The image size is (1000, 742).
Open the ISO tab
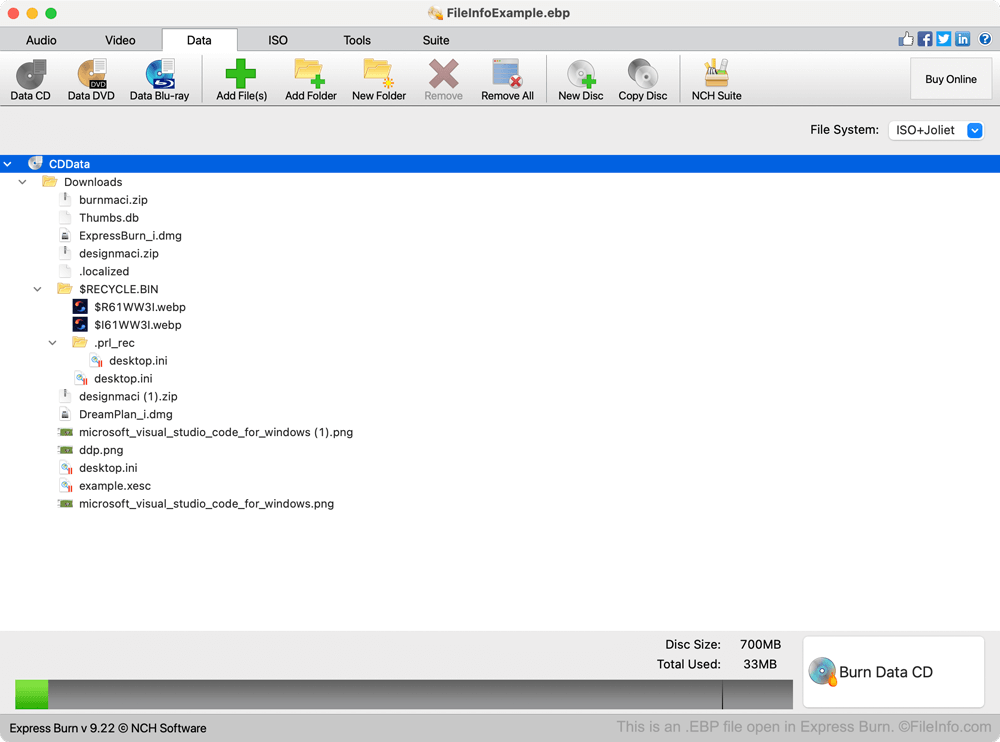tap(277, 40)
